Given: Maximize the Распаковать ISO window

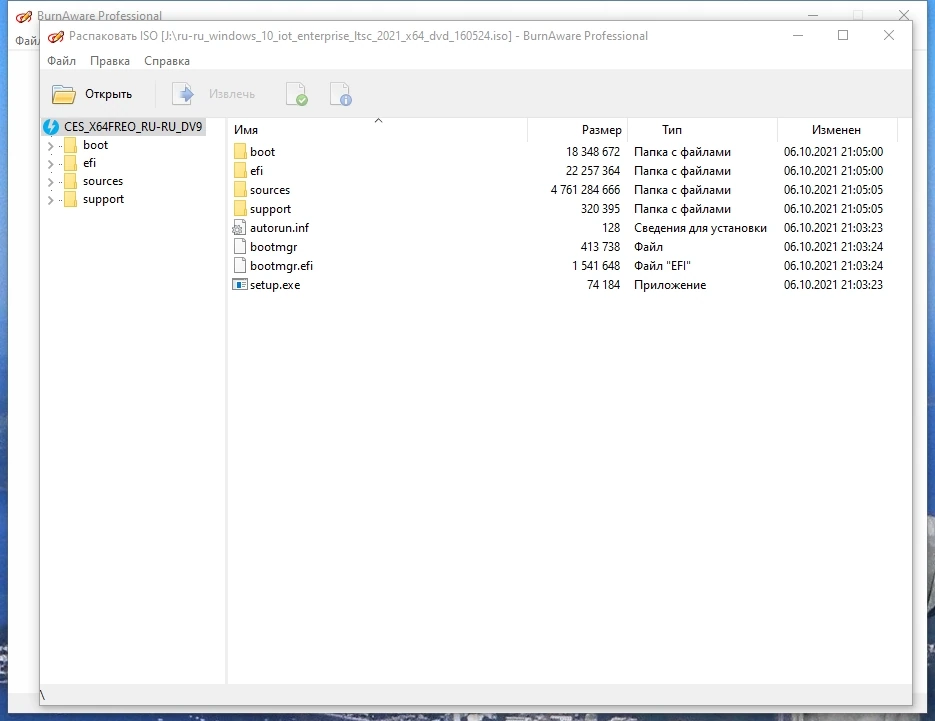Looking at the screenshot, I should tap(843, 35).
